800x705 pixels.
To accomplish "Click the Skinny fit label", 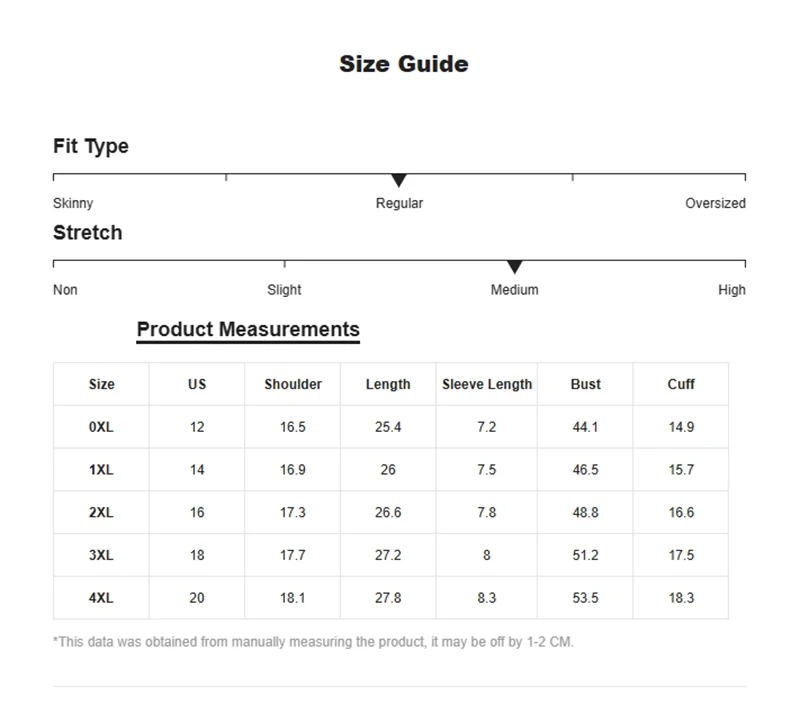I will point(73,203).
